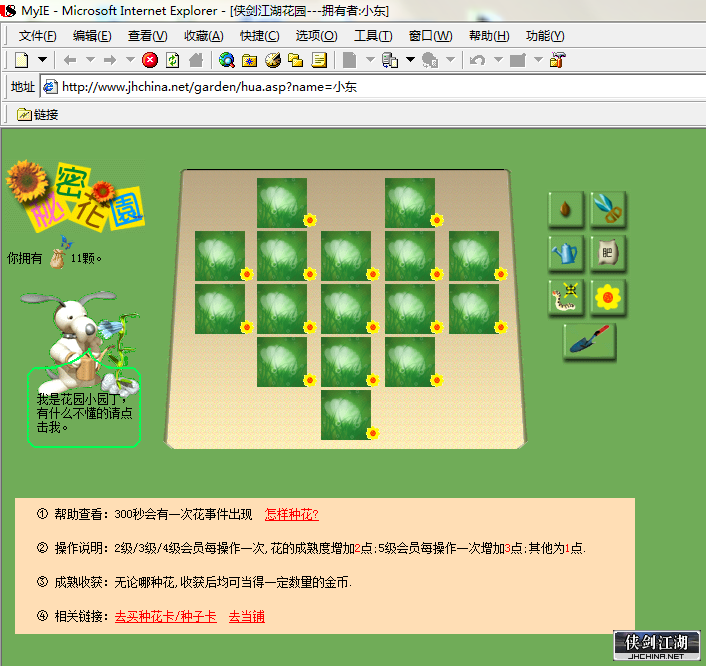
Task: Click the gray document page icon
Action: [349, 60]
